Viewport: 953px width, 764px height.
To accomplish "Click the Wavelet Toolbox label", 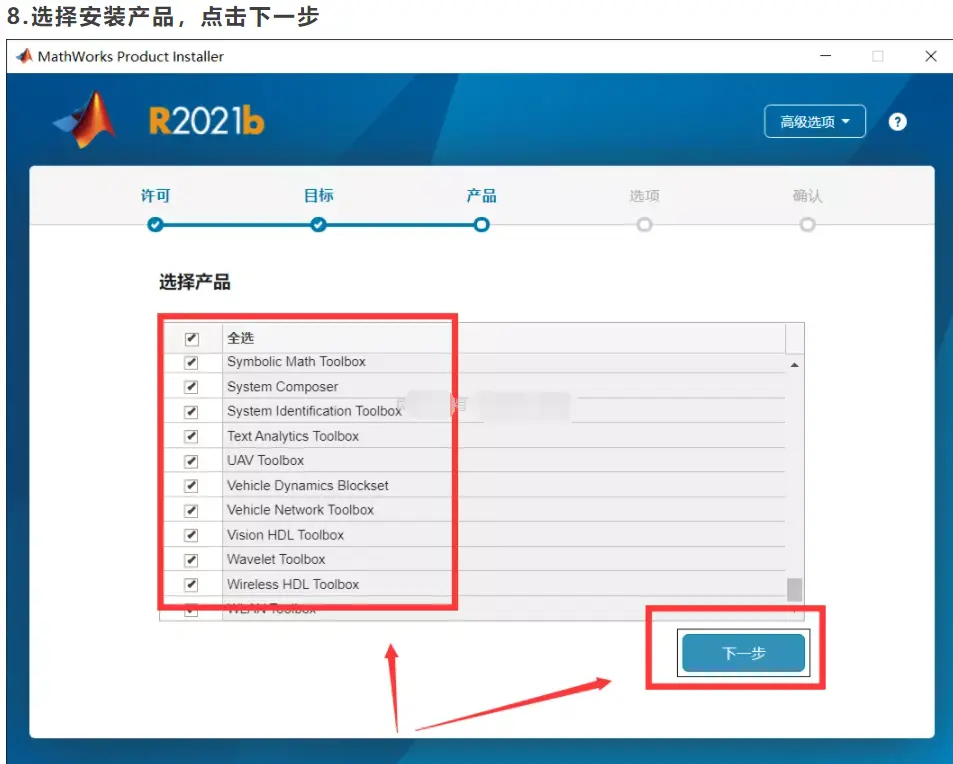I will 276,559.
